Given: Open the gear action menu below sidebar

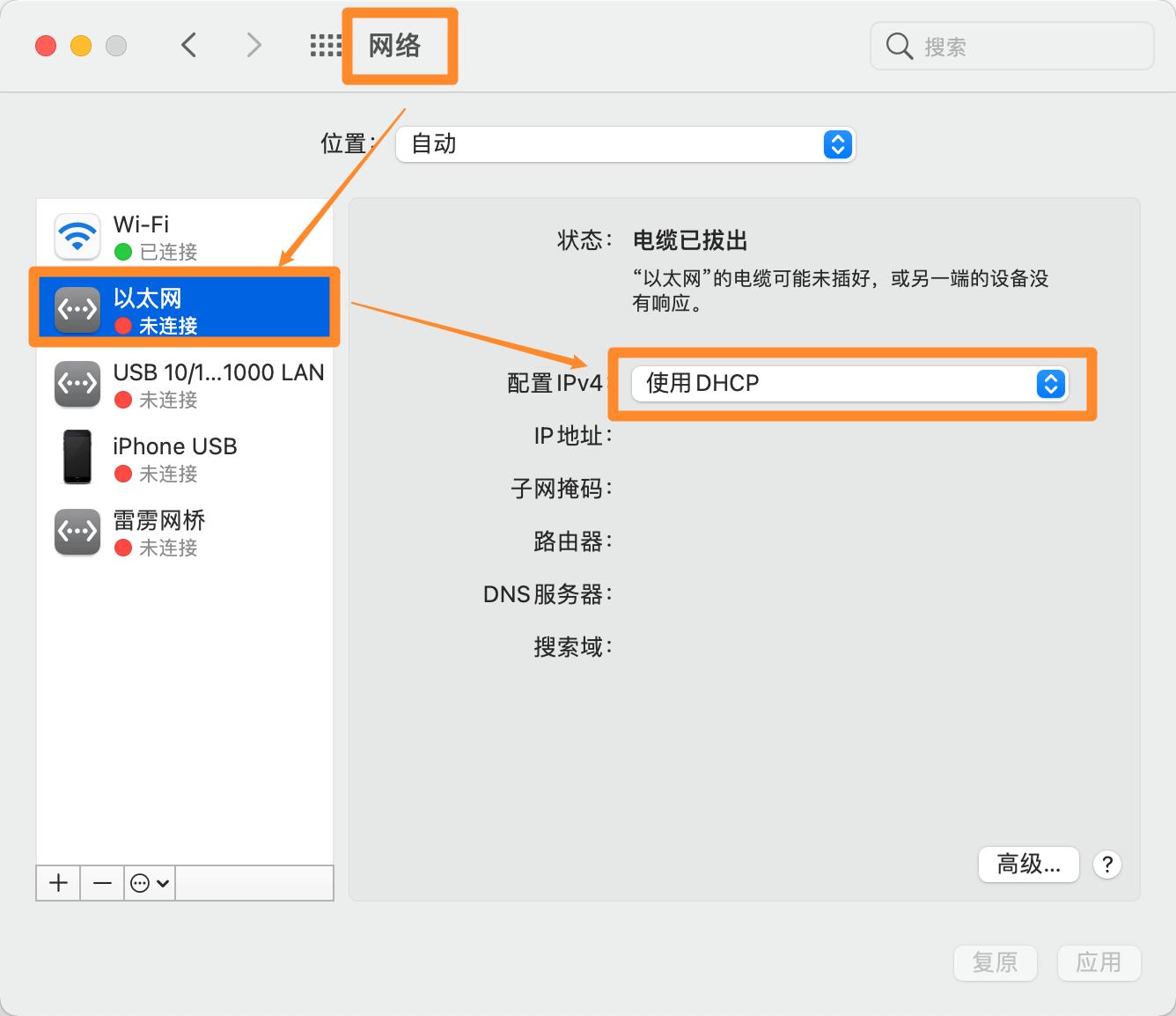Looking at the screenshot, I should point(149,882).
